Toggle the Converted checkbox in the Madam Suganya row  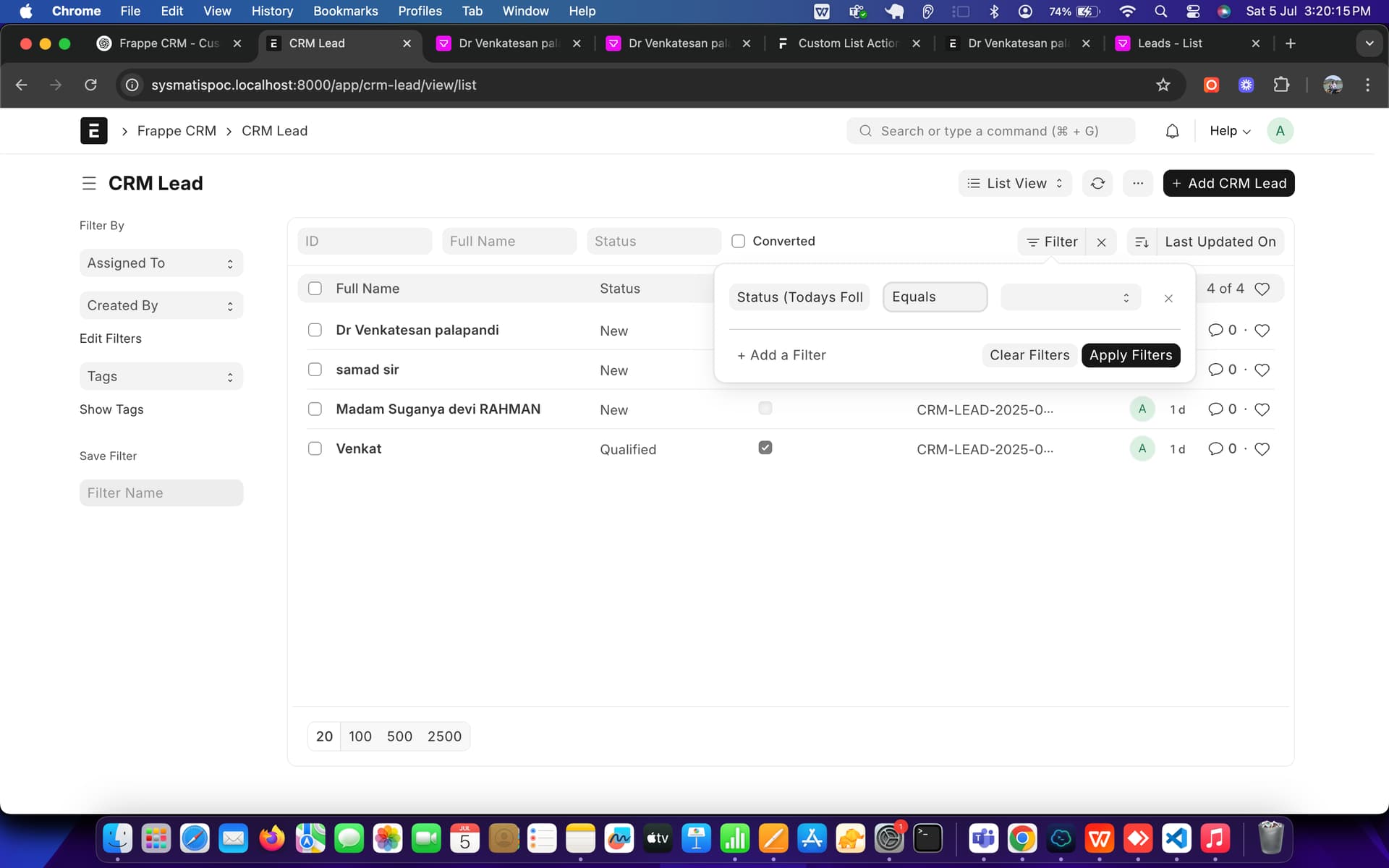765,408
